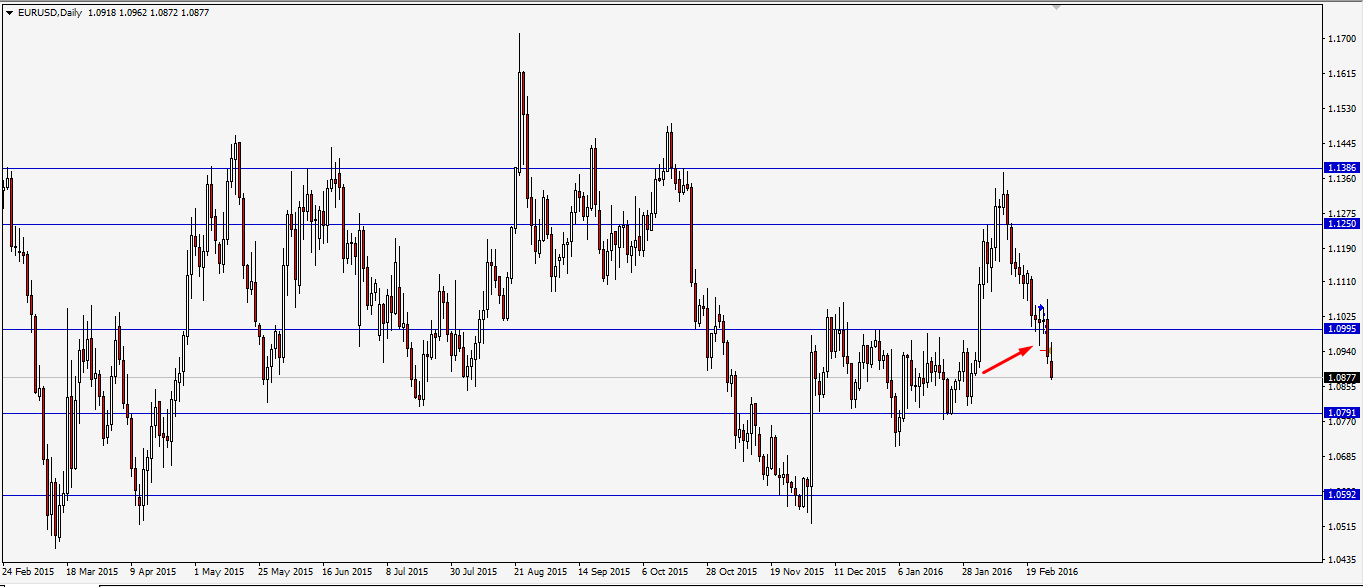The width and height of the screenshot is (1363, 587).
Task: Select the blue horizontal line at level 1.1250
Action: point(660,224)
